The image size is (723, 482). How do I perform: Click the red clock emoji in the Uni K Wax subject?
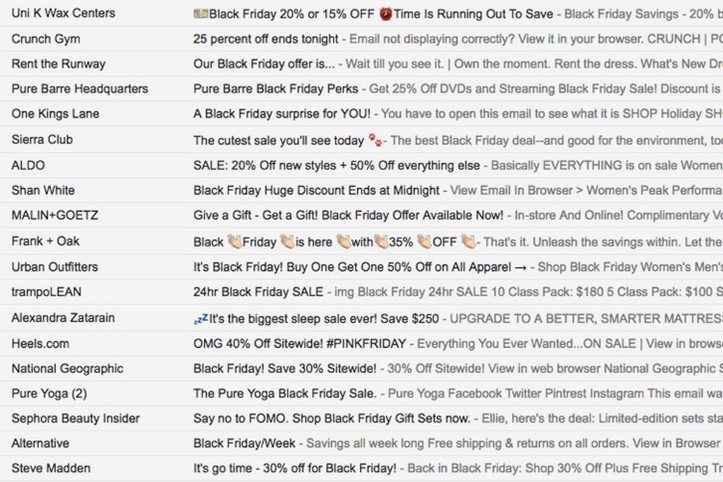point(385,14)
